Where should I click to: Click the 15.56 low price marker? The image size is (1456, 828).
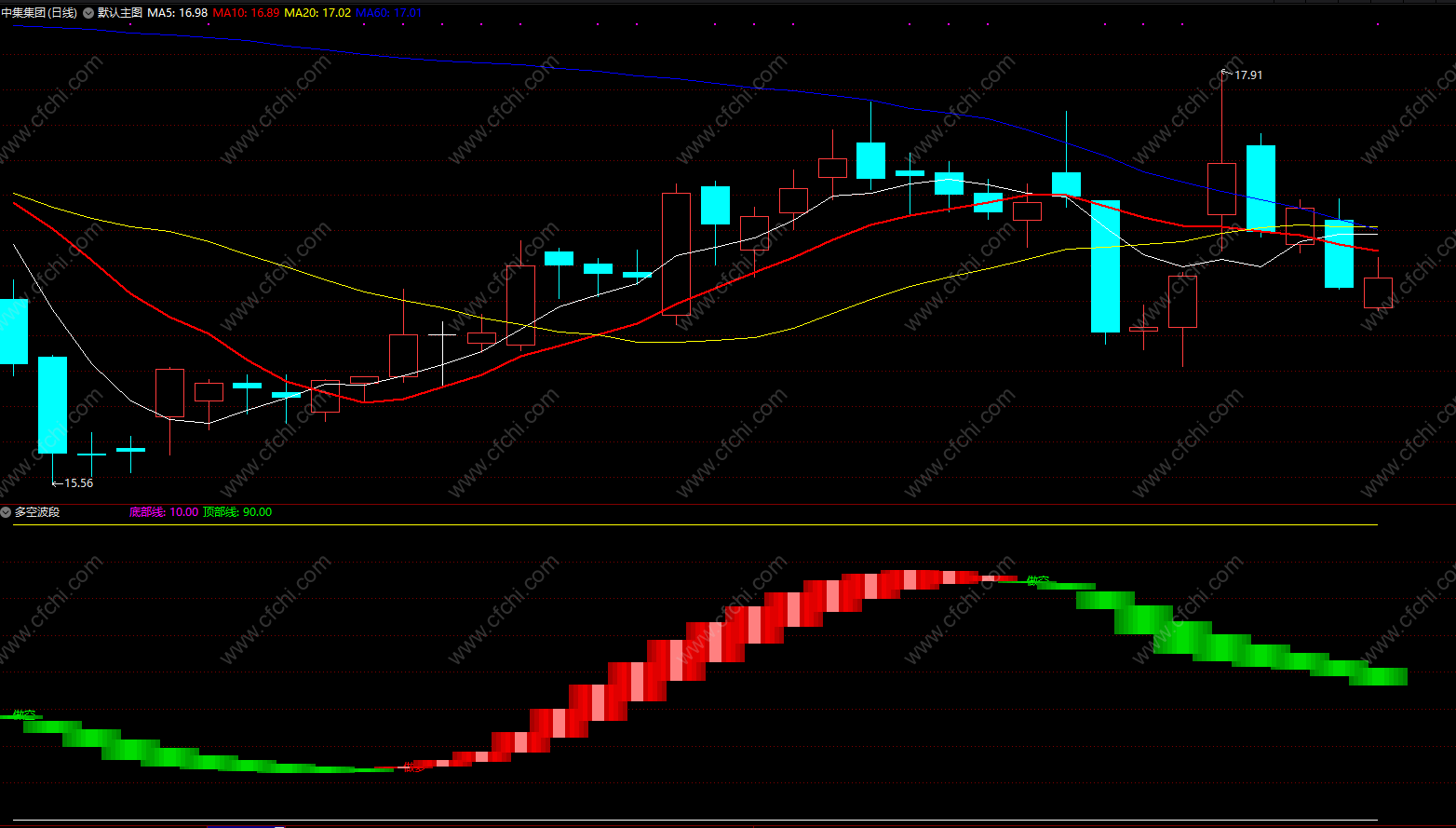pyautogui.click(x=73, y=482)
